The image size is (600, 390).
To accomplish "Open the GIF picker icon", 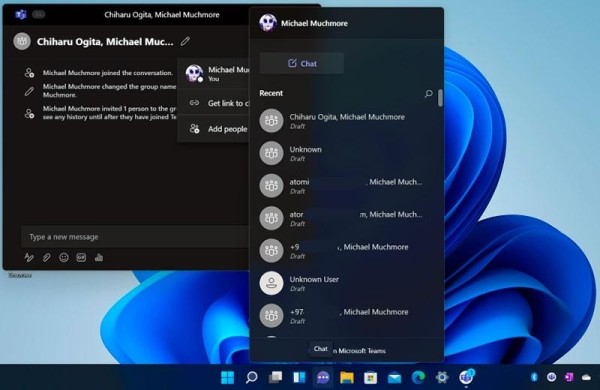I will point(81,258).
